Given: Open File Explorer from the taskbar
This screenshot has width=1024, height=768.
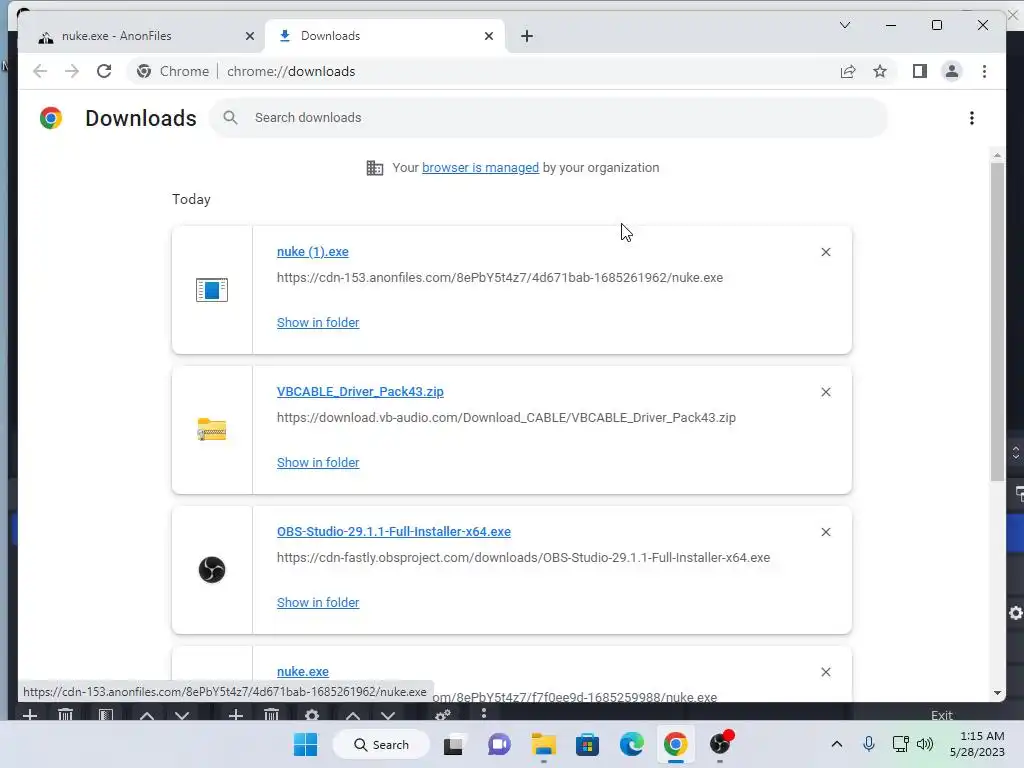Looking at the screenshot, I should point(543,744).
